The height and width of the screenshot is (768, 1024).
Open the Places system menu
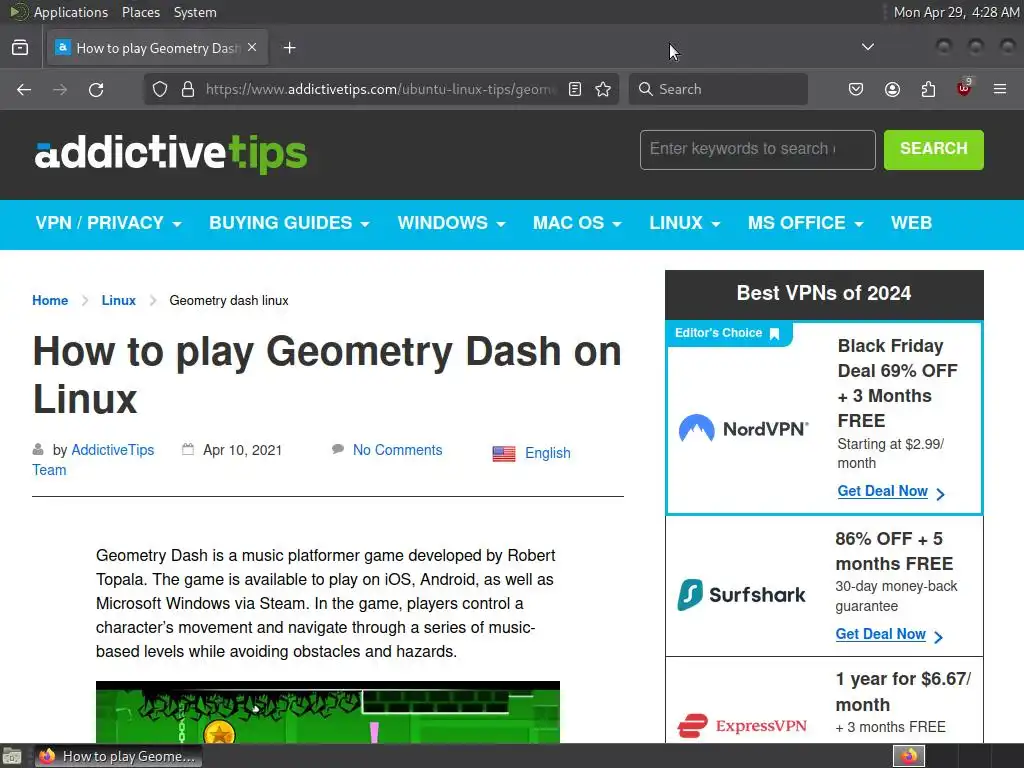(140, 12)
